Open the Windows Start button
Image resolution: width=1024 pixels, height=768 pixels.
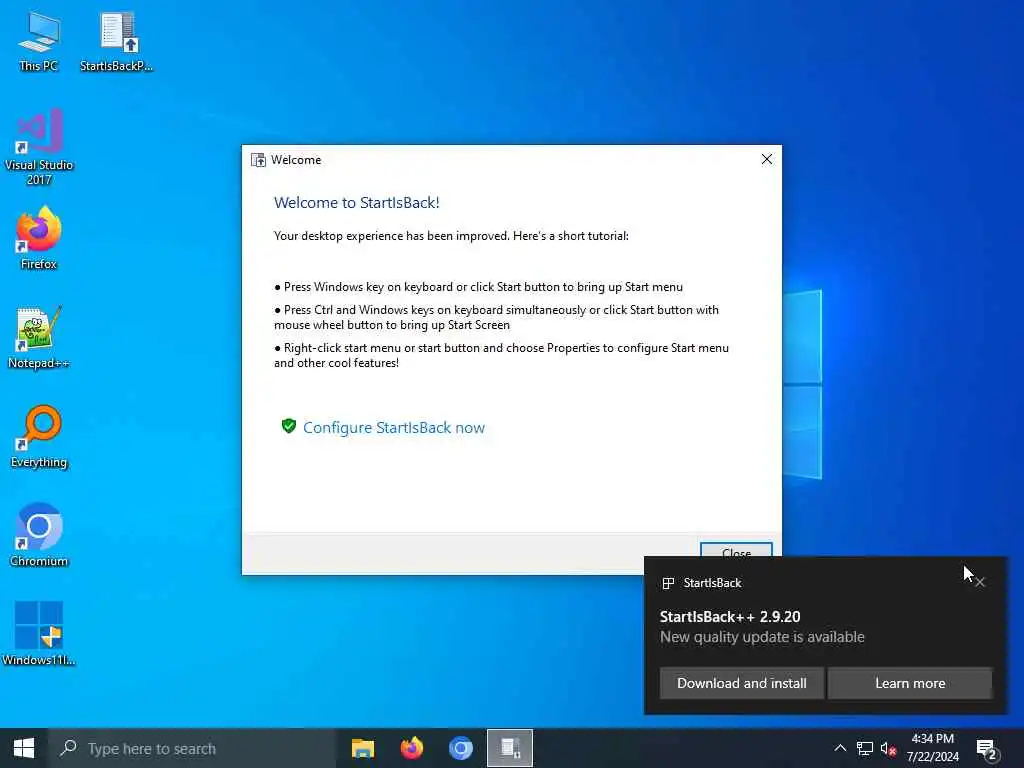[24, 748]
